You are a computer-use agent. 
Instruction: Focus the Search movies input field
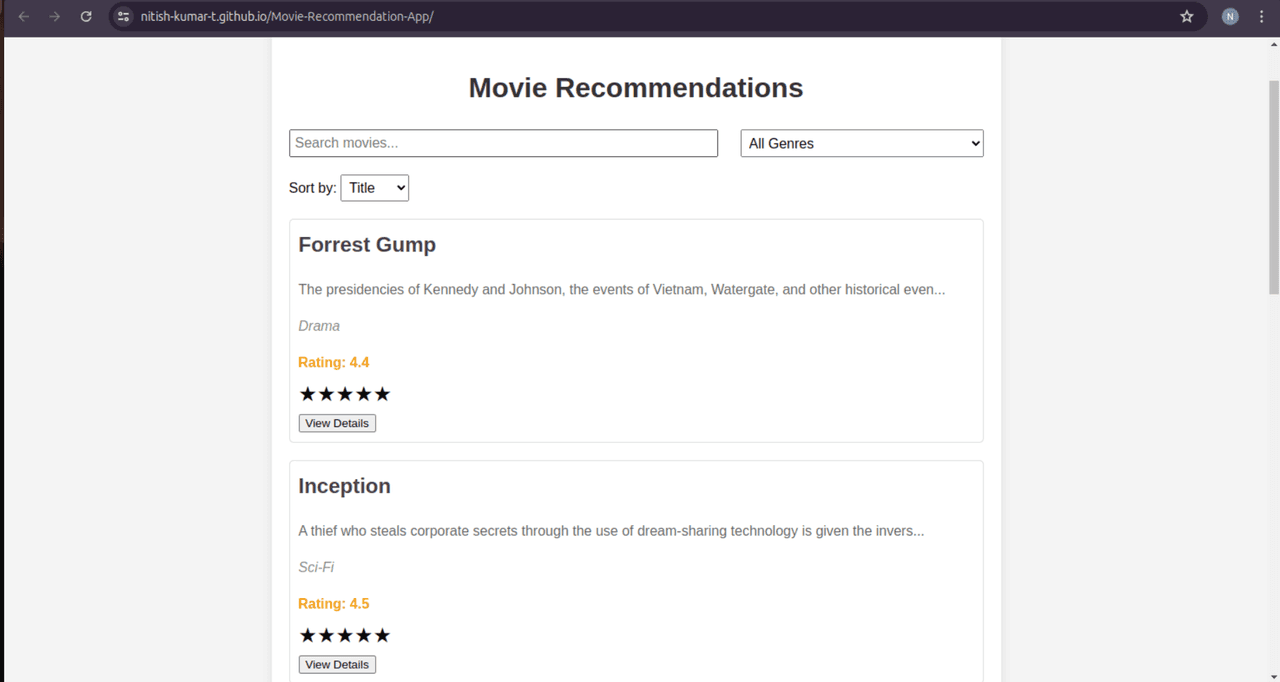(503, 143)
